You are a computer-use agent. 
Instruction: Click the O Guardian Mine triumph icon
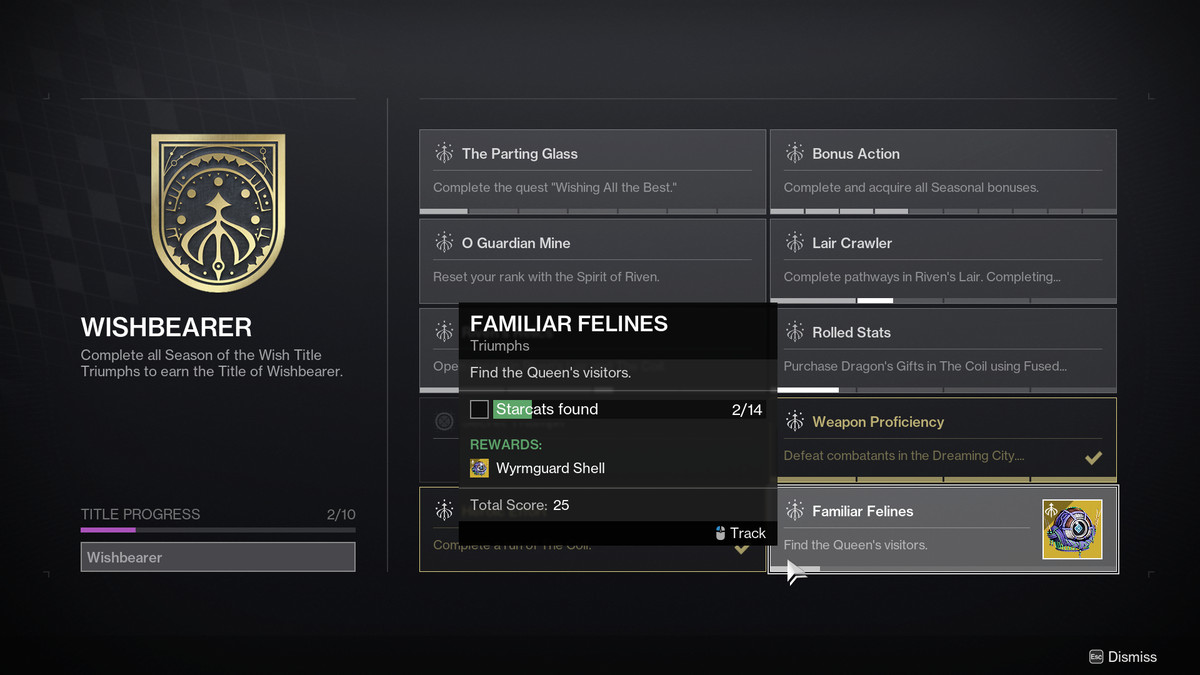click(x=444, y=243)
